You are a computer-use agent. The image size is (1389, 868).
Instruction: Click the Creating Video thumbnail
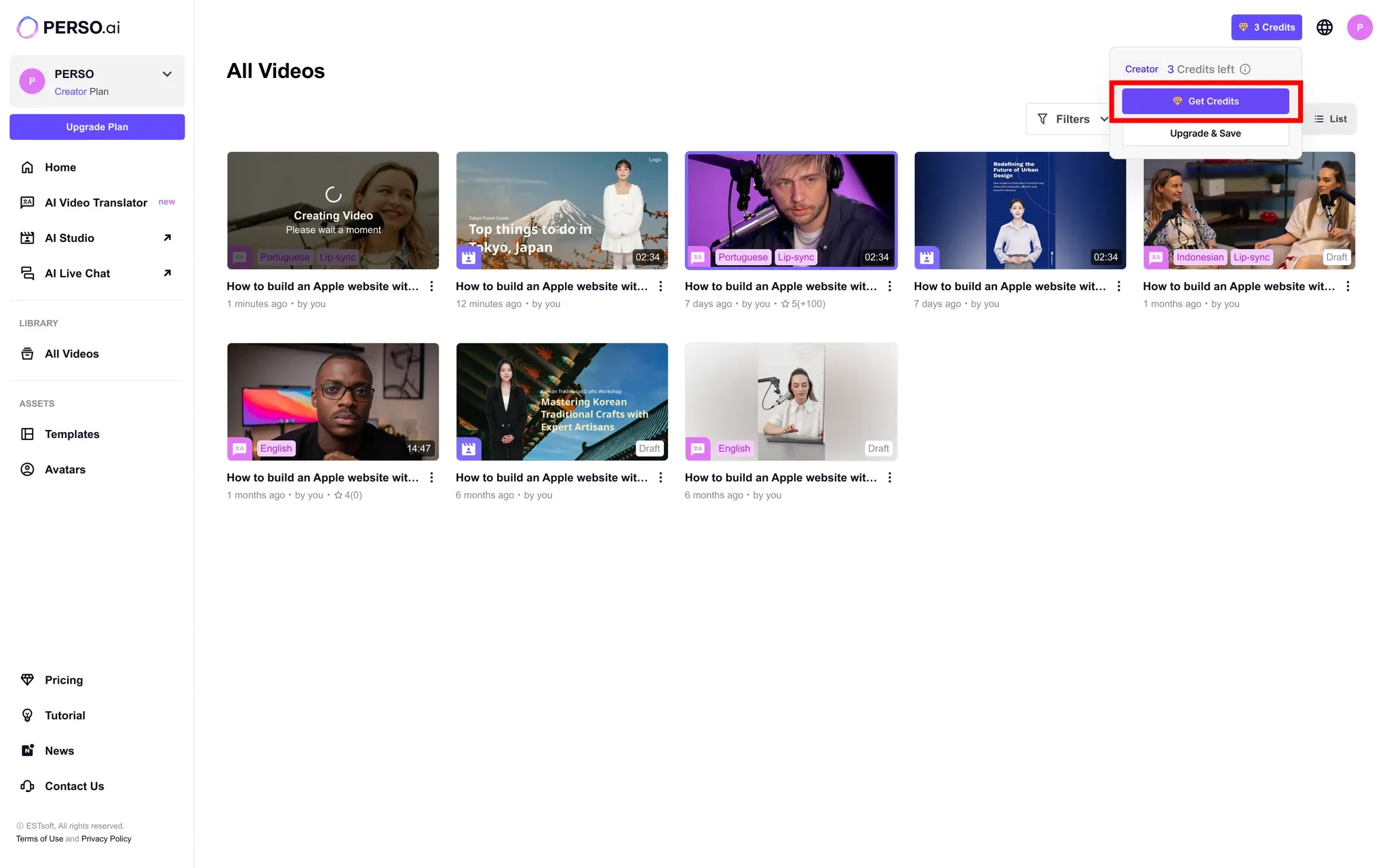pyautogui.click(x=333, y=210)
